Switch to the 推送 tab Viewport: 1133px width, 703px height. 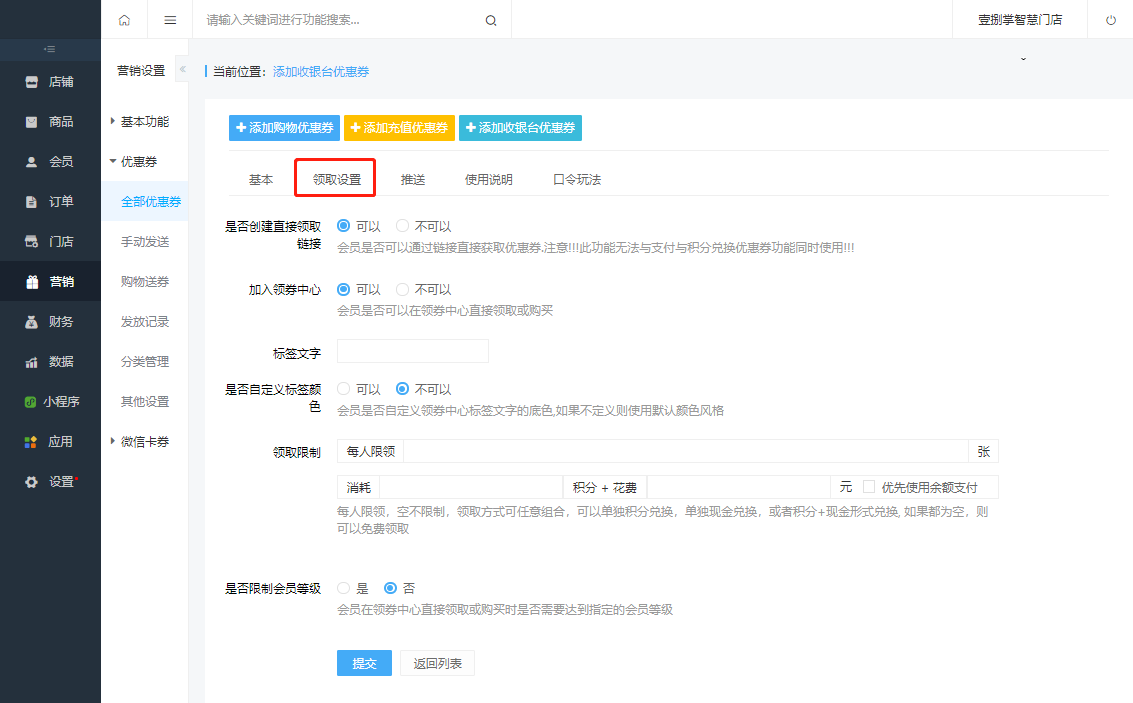tap(413, 179)
